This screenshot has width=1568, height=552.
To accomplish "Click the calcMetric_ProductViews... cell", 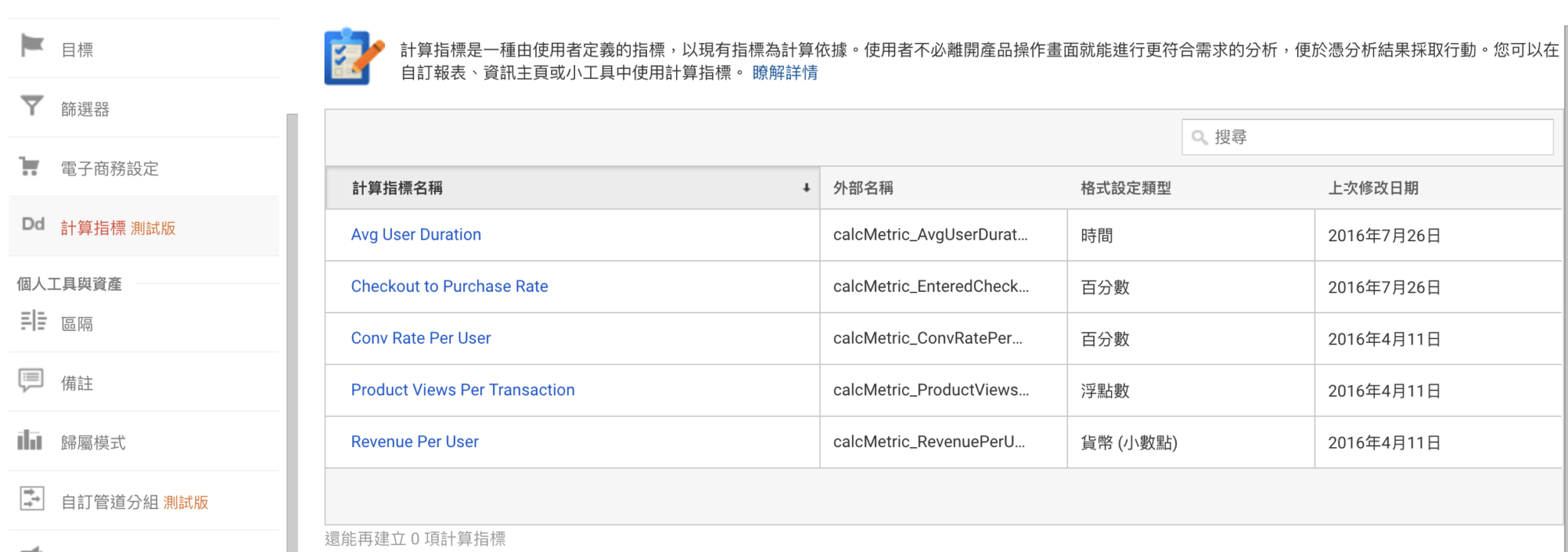I will click(x=943, y=390).
